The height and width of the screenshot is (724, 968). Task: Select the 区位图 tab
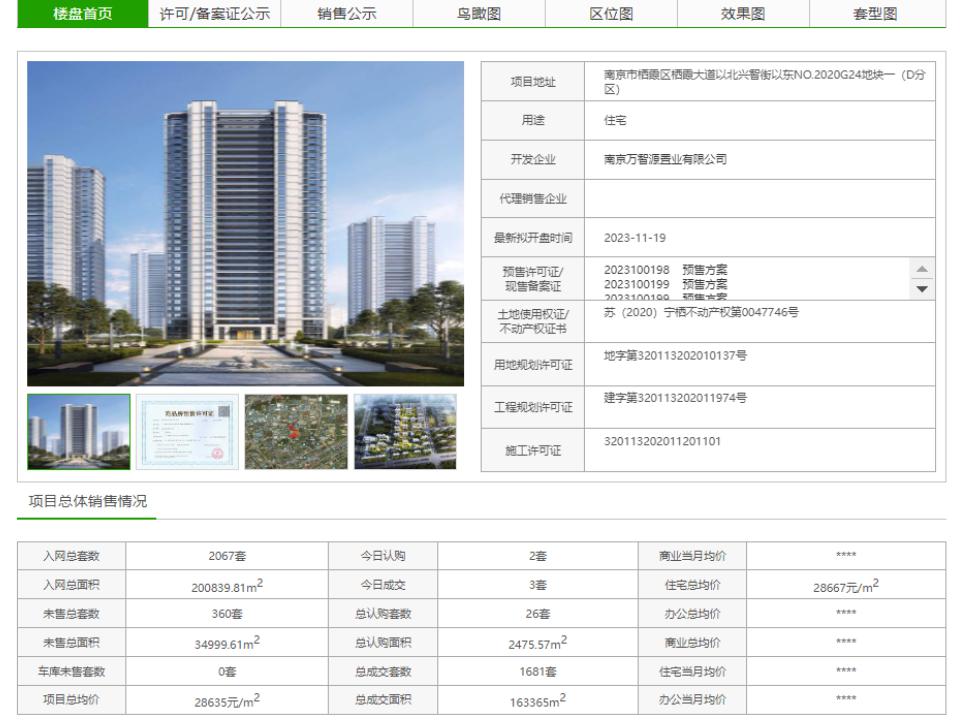click(611, 14)
